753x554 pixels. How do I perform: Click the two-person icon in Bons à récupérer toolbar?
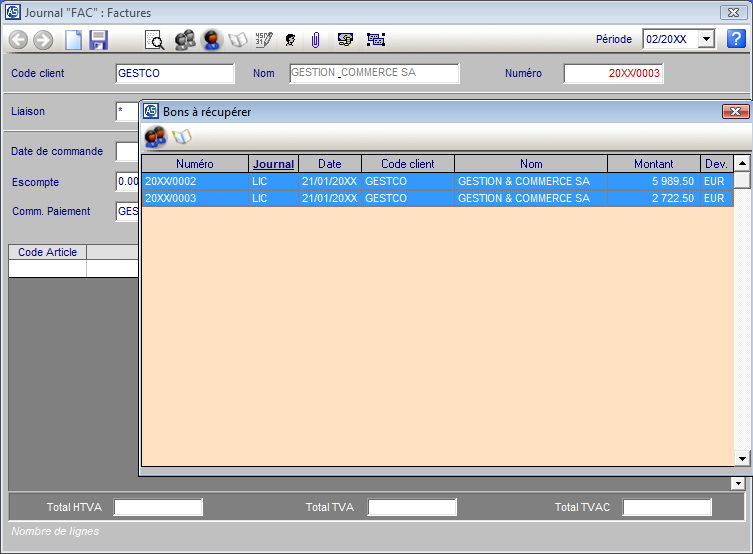pos(156,136)
